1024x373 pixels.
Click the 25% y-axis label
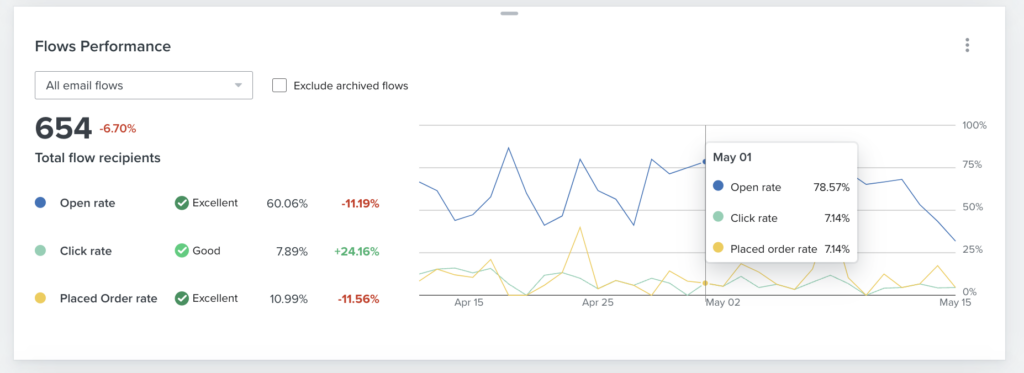click(x=973, y=250)
